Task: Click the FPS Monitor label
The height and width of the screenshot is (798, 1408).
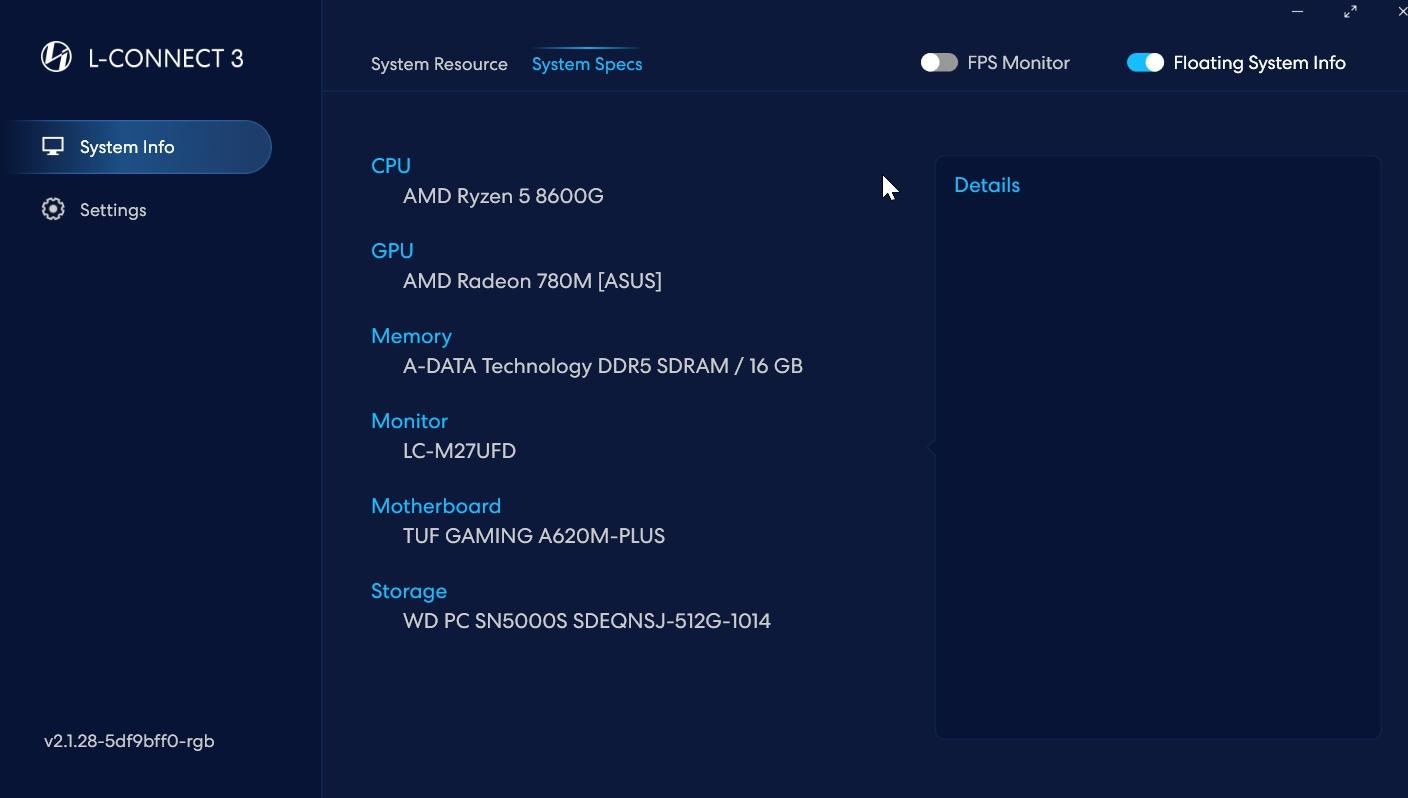Action: point(1018,63)
